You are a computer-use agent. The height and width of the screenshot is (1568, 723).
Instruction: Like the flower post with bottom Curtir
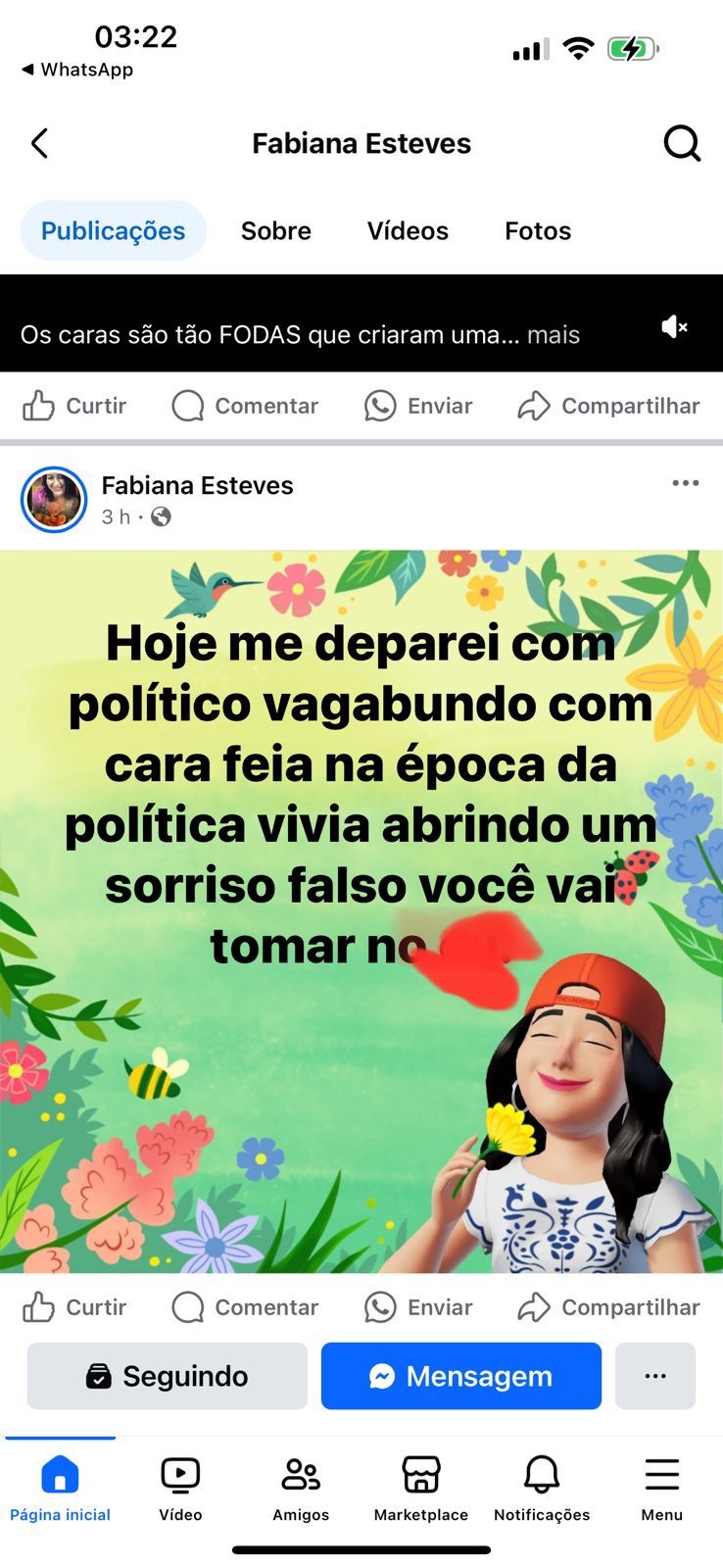click(74, 1307)
